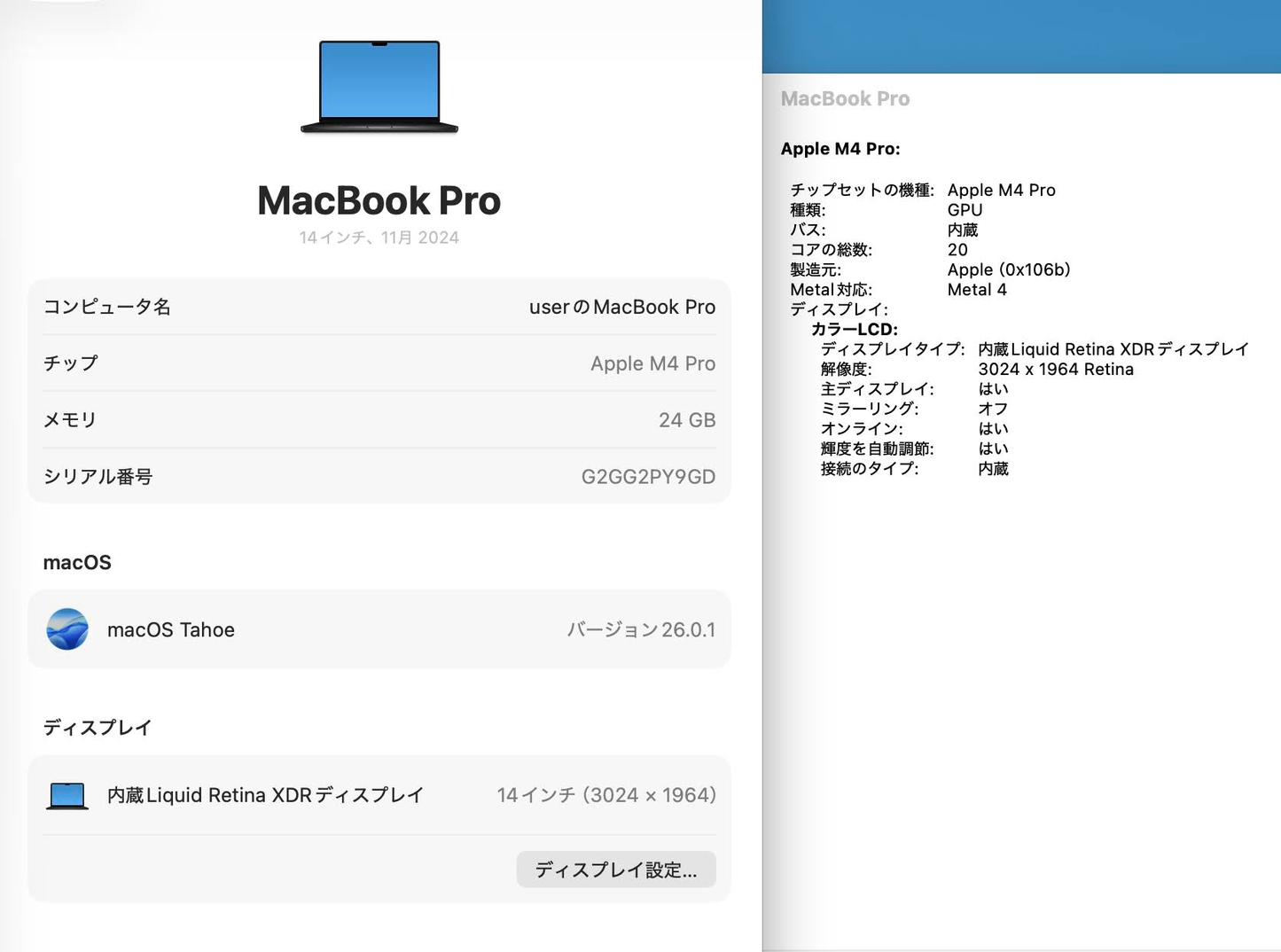1281x952 pixels.
Task: Click report value 内蔵Liquid Retina XDRディスプレイ
Action: pyautogui.click(x=1113, y=349)
